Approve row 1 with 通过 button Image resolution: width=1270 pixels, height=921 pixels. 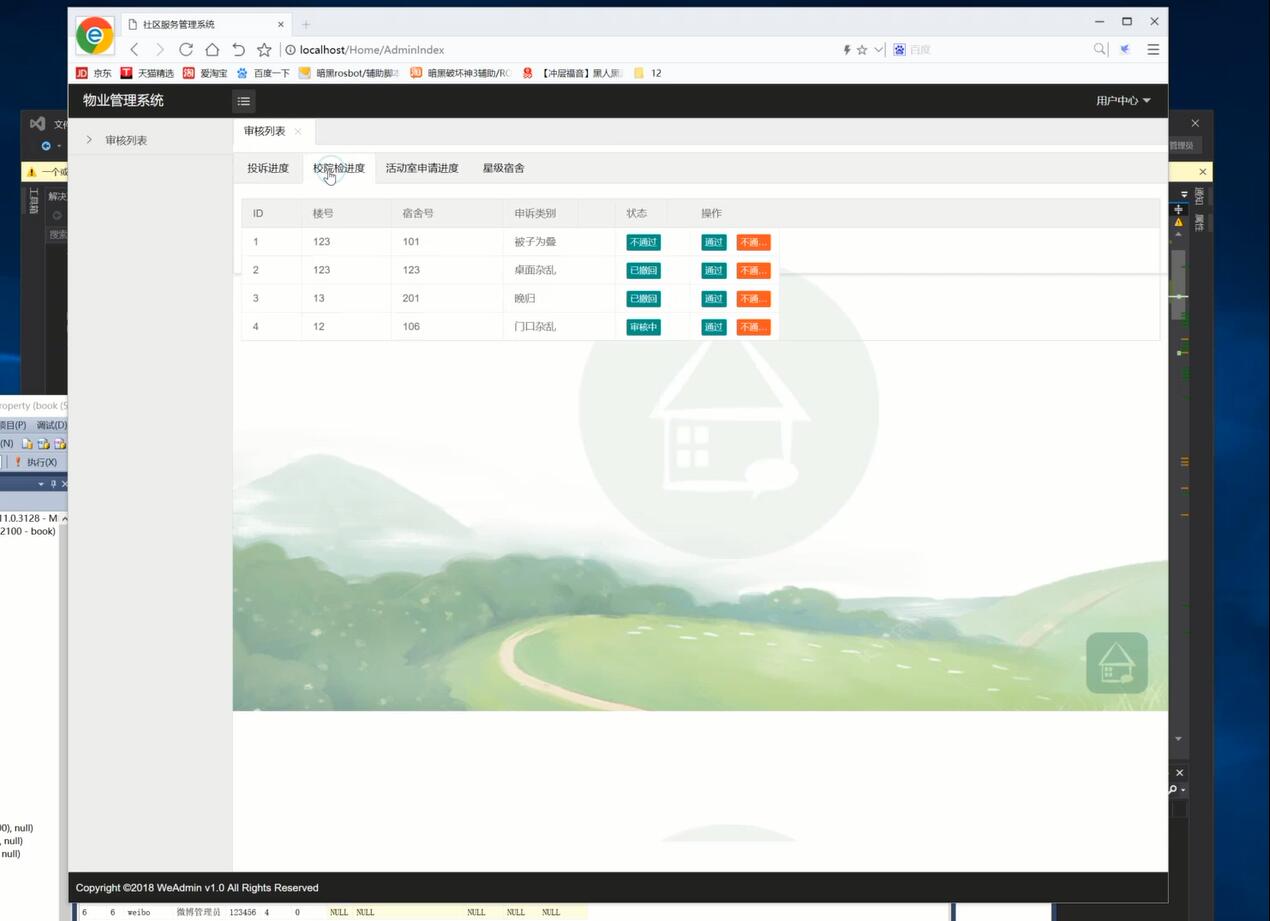pos(713,242)
